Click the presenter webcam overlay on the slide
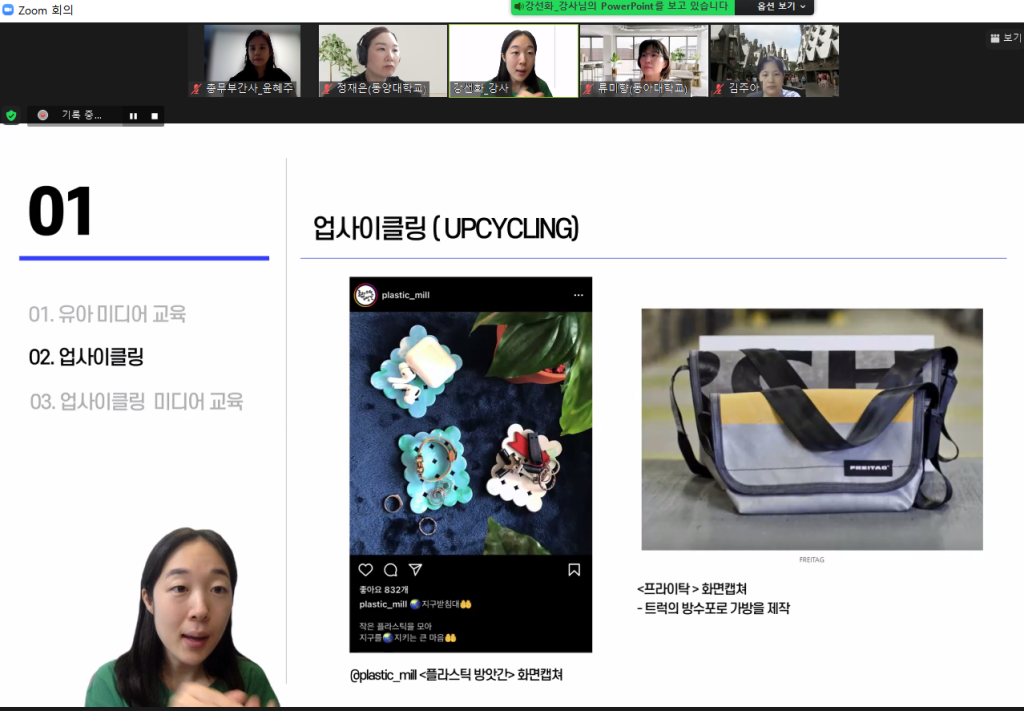The image size is (1024, 711). 183,617
